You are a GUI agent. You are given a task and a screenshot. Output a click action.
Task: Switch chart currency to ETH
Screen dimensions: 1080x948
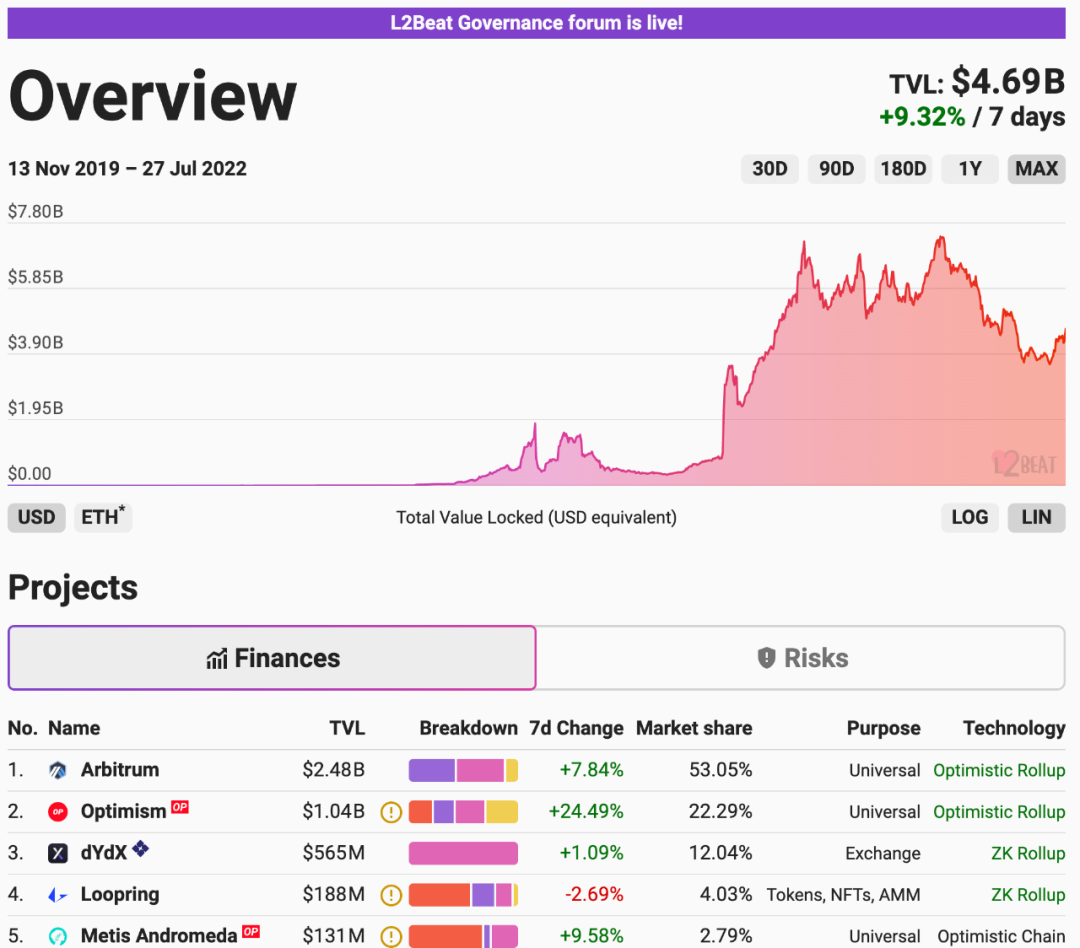click(102, 517)
